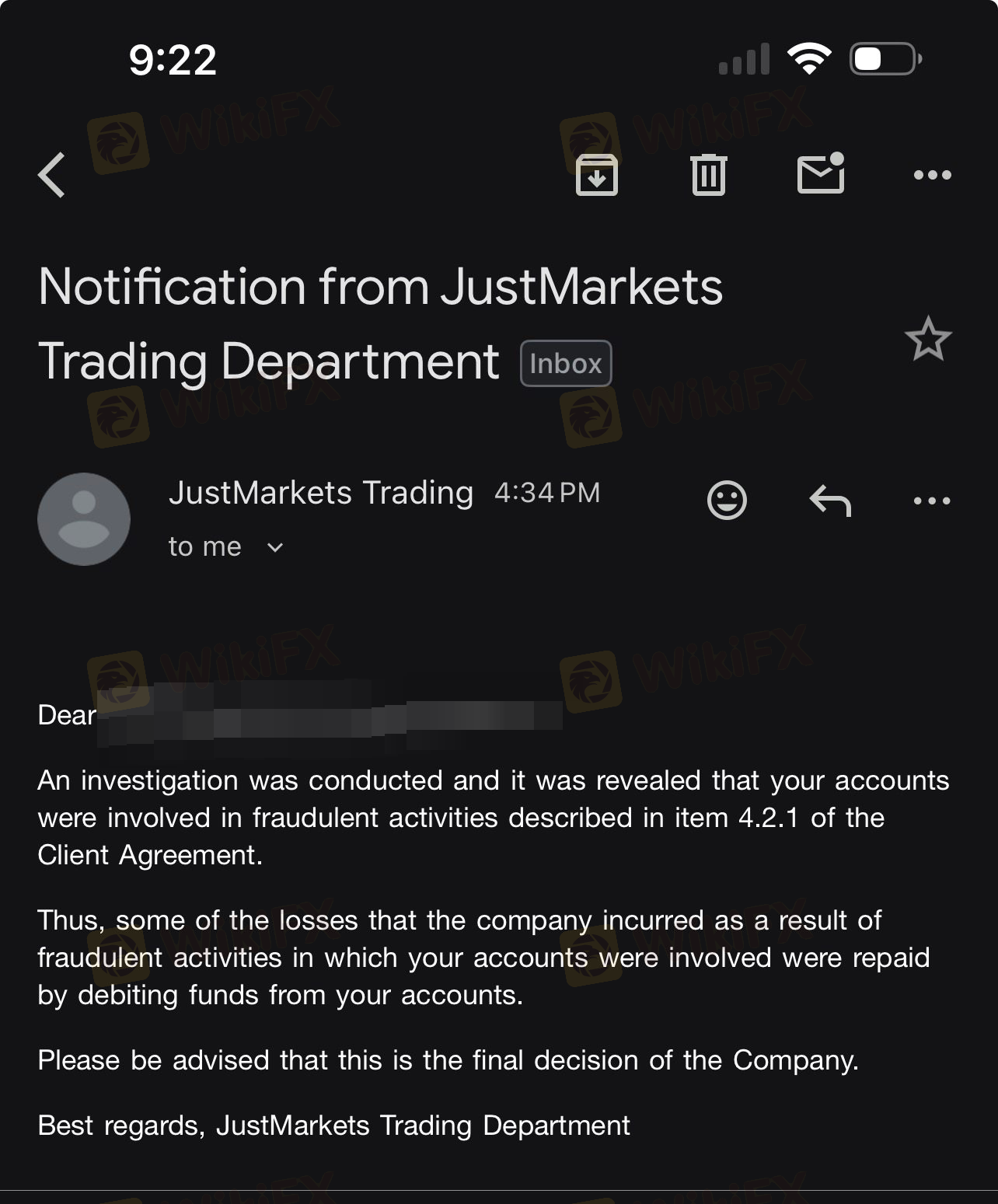Tap sender name JustMarkets Trading
998x1204 pixels.
[x=321, y=493]
